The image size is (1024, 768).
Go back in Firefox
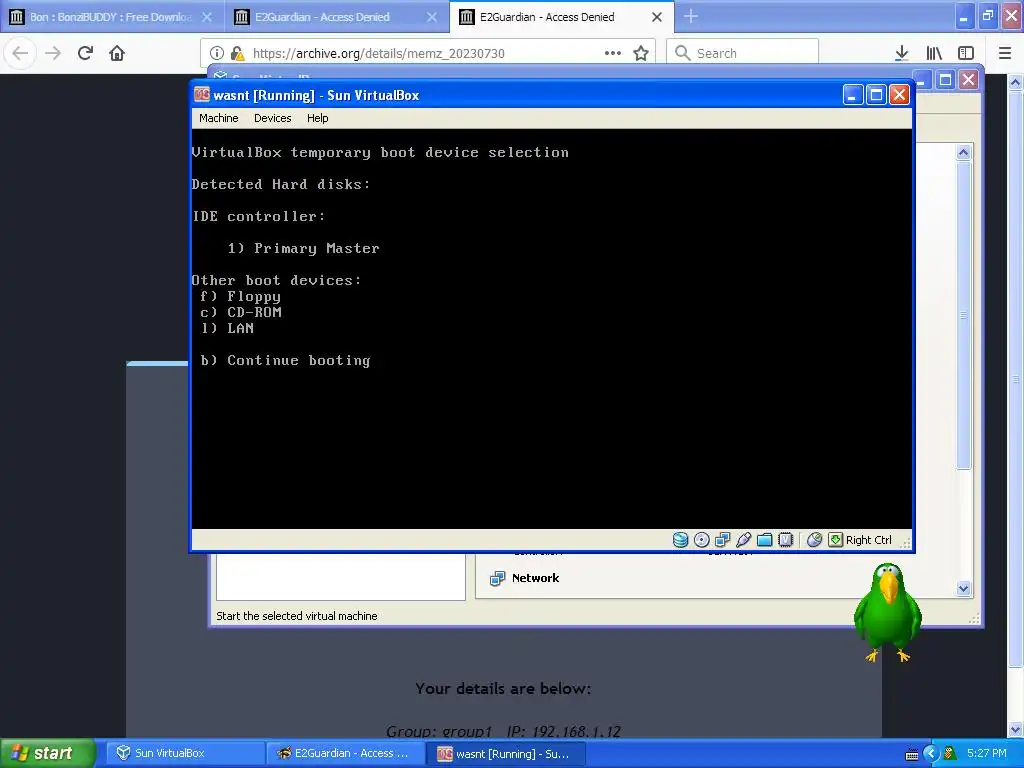point(20,53)
